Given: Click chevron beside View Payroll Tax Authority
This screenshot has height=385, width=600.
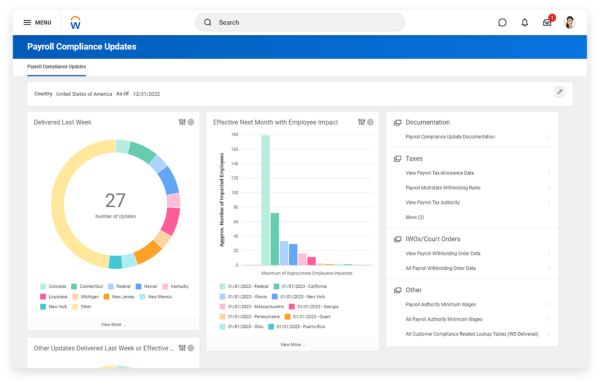Looking at the screenshot, I should coord(549,202).
